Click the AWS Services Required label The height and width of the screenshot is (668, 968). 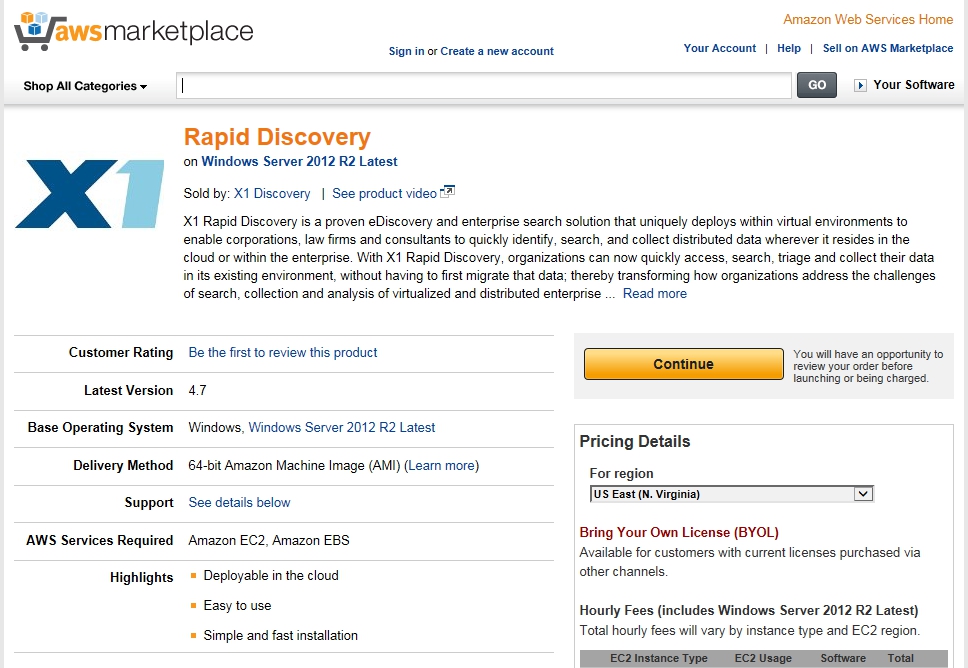(x=99, y=540)
